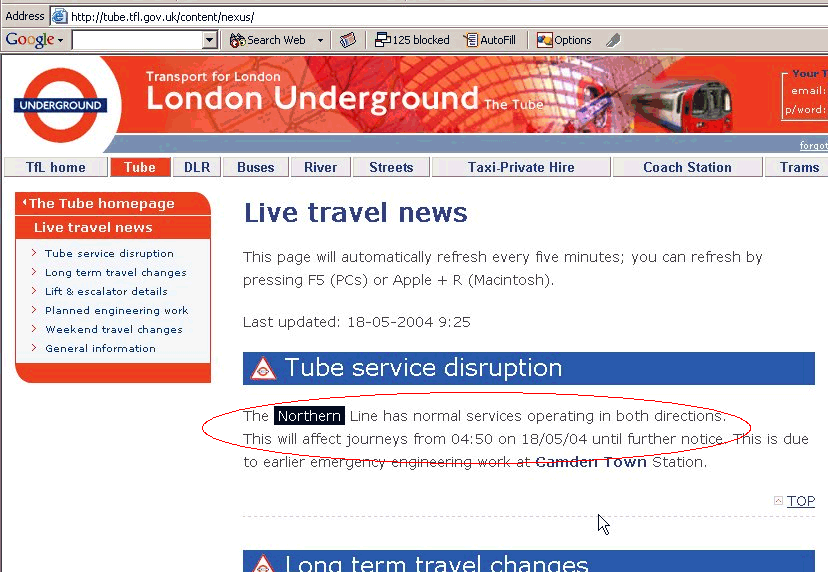
Task: Open the Google search box dropdown arrow
Action: click(x=210, y=40)
